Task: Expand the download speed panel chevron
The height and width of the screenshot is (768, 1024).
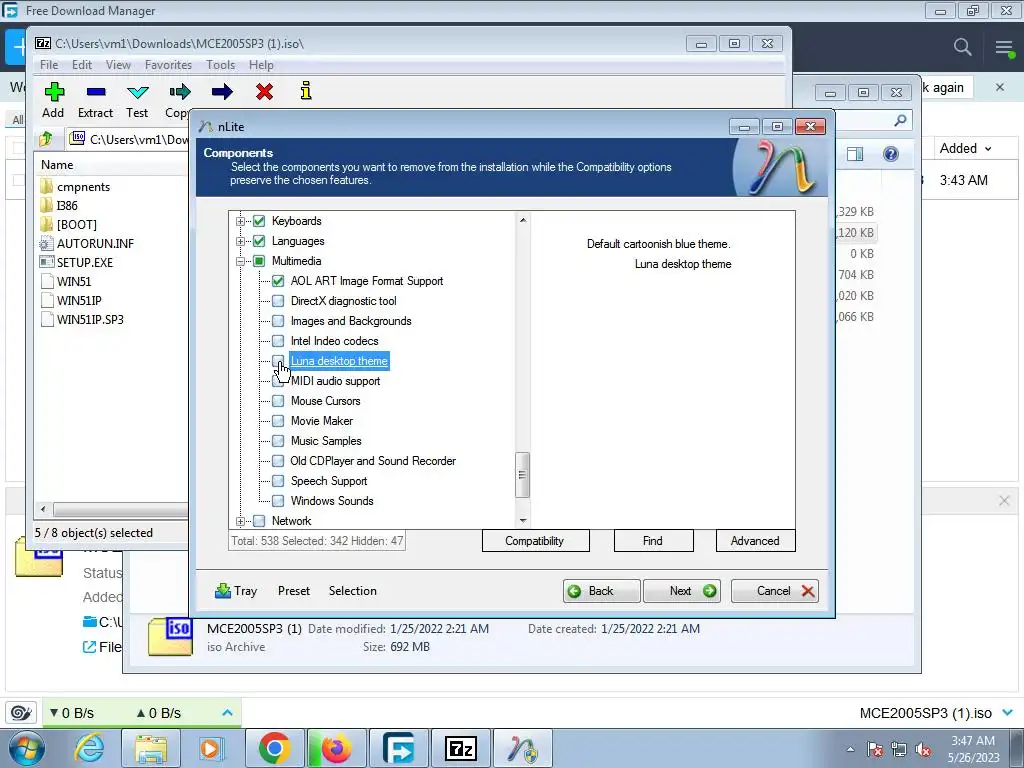Action: [227, 712]
